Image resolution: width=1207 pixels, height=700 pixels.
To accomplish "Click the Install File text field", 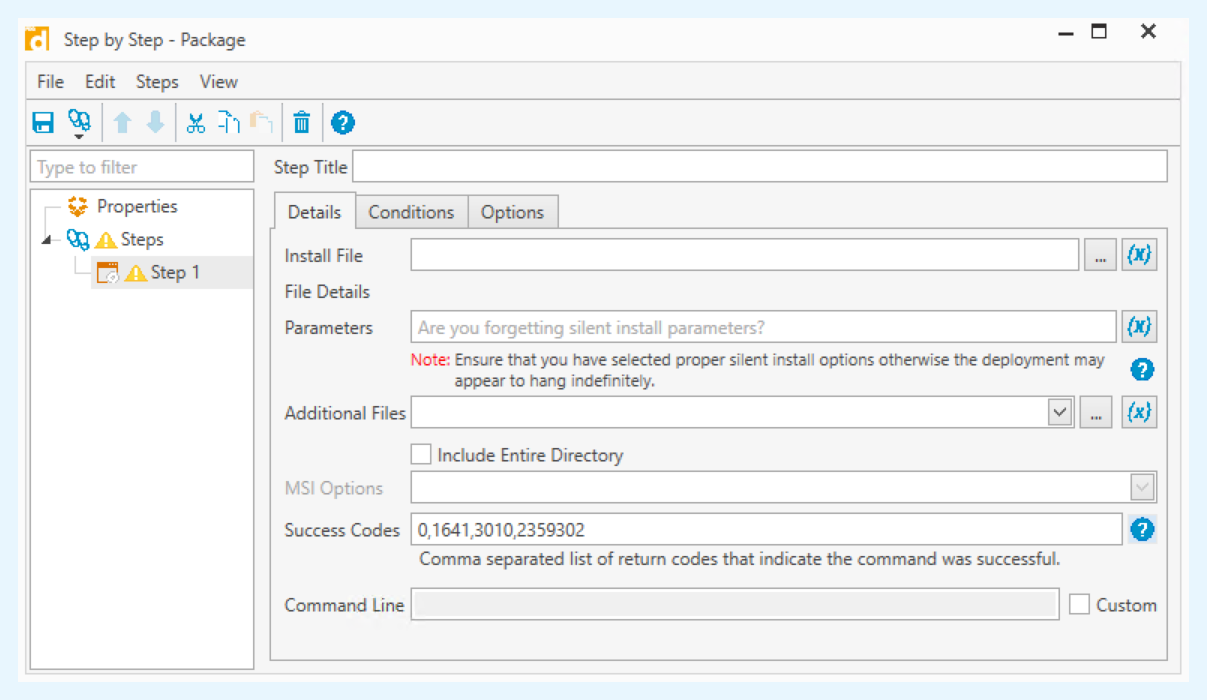I will click(x=745, y=256).
